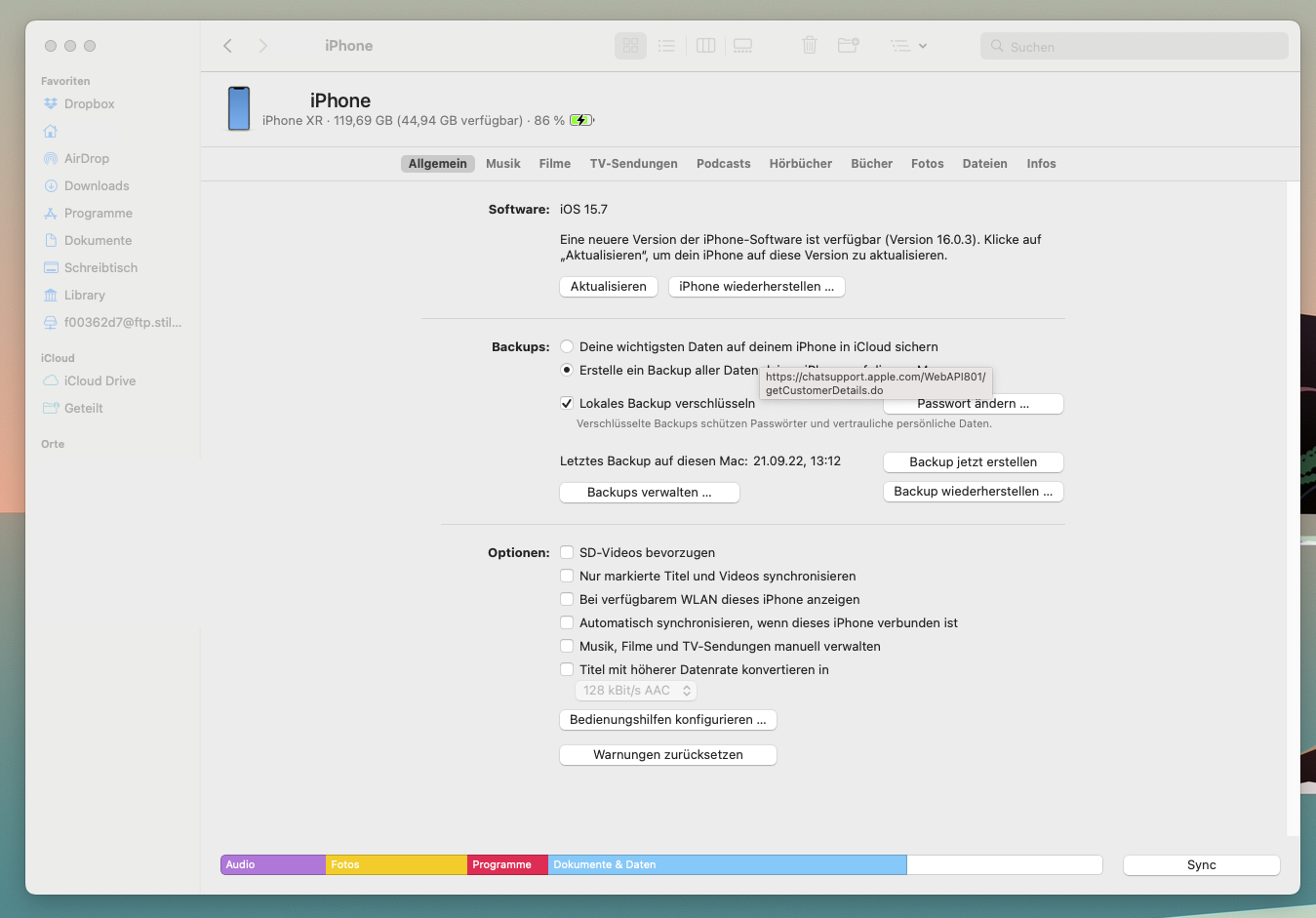Viewport: 1316px width, 918px height.
Task: Switch to icon grid view
Action: click(x=630, y=46)
